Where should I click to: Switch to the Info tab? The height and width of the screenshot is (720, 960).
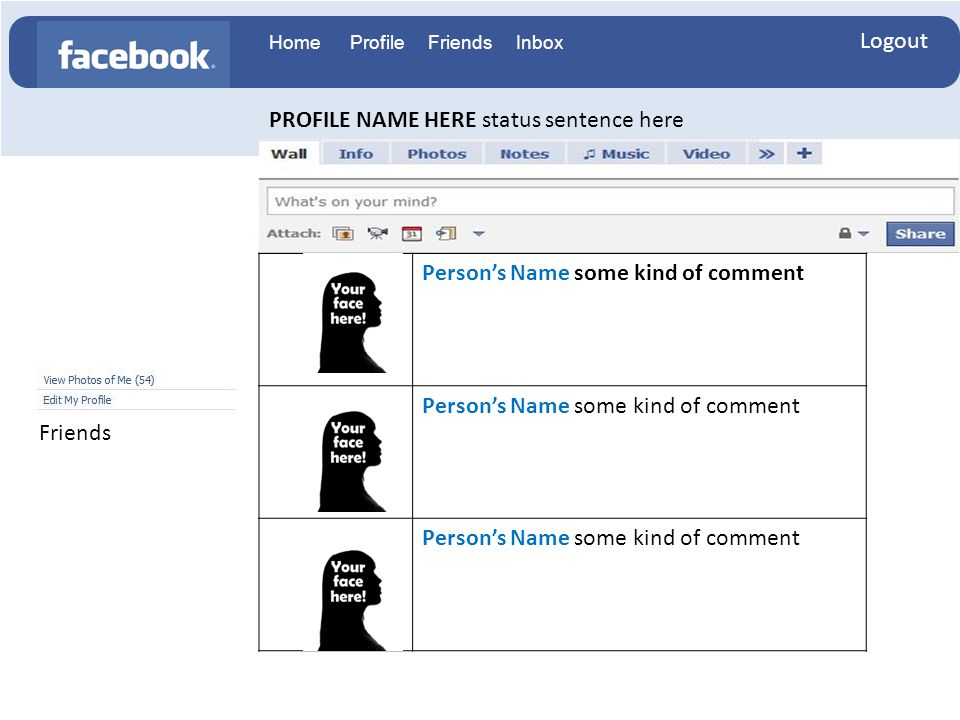click(356, 154)
